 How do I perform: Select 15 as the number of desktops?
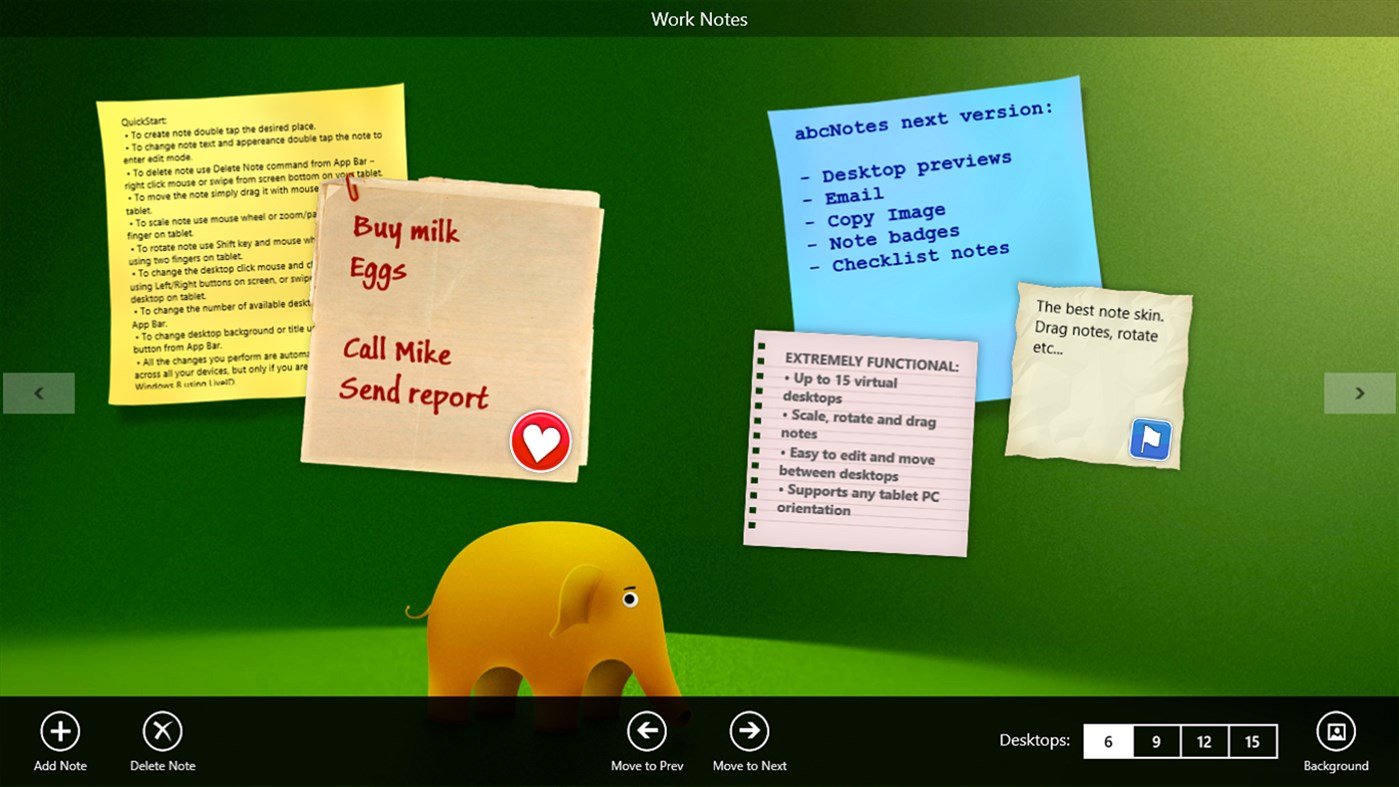tap(1251, 741)
